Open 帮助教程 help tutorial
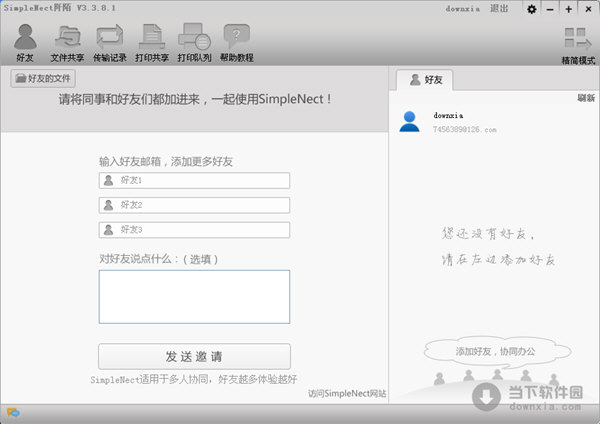The height and width of the screenshot is (424, 600). point(237,43)
